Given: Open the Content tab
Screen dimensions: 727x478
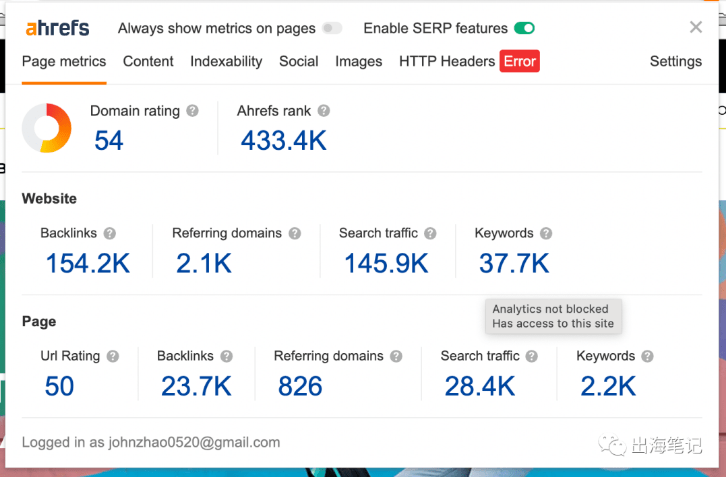Looking at the screenshot, I should 148,61.
